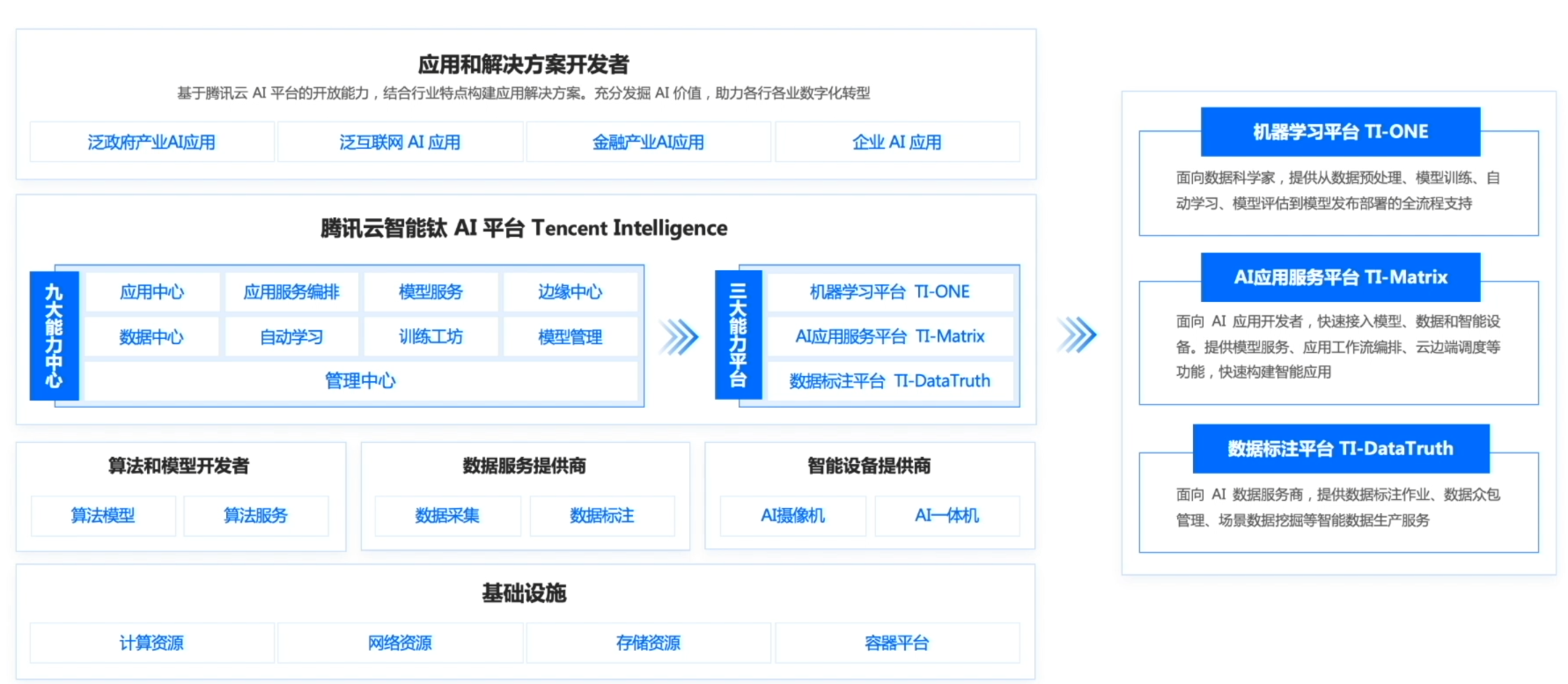Click the 应用服务编排 cell

(291, 291)
